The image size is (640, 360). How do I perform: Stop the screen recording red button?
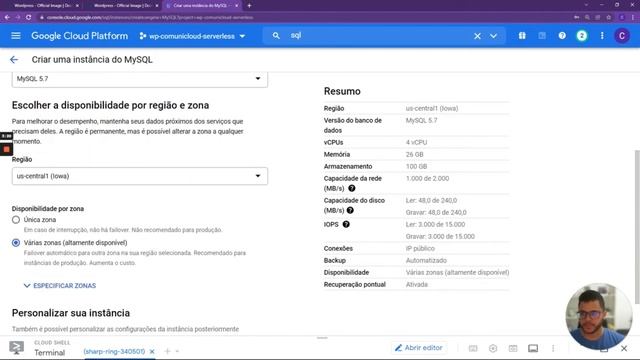(x=6, y=149)
